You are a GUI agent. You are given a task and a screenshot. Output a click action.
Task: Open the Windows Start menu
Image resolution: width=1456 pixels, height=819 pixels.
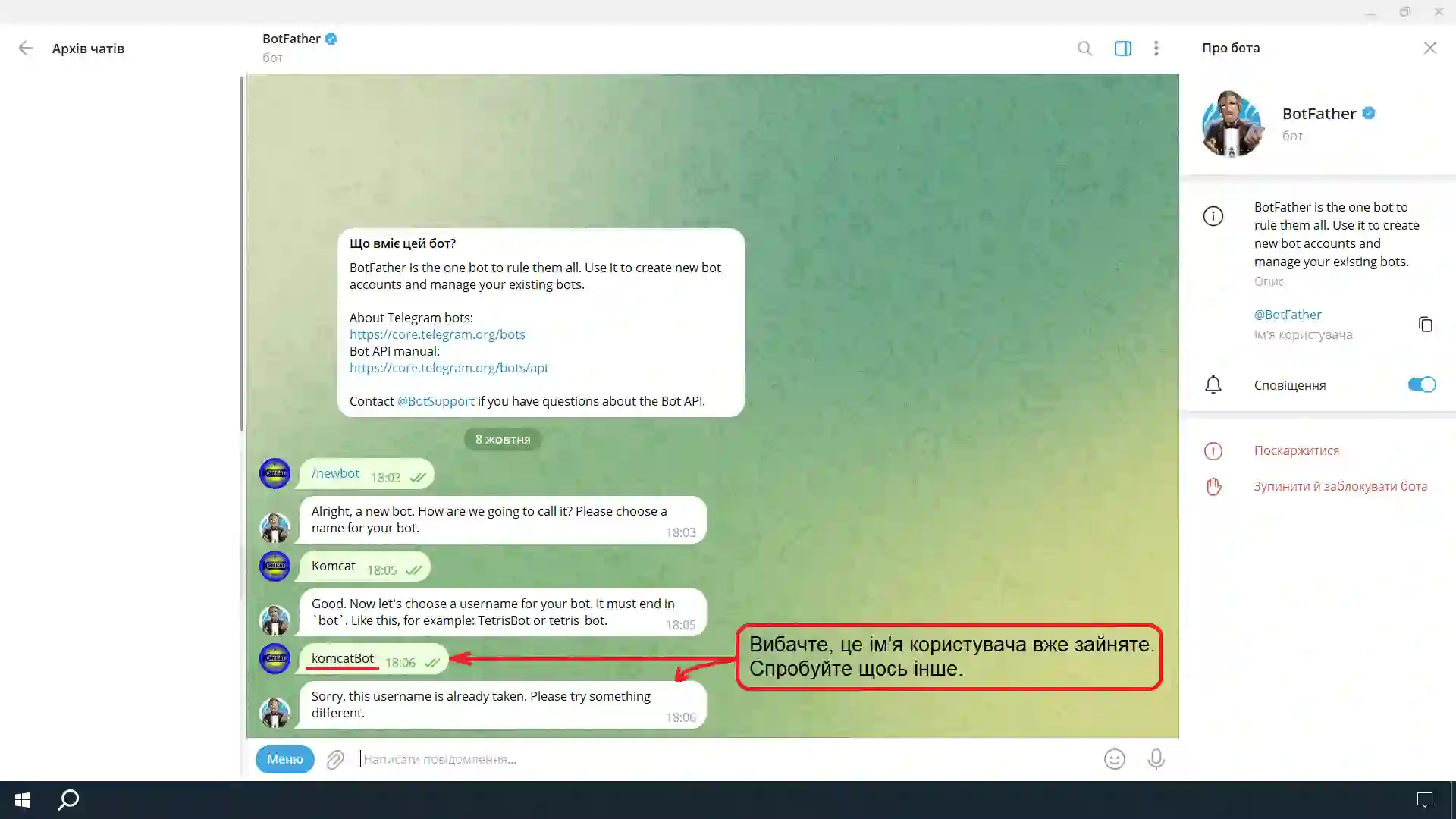(23, 800)
